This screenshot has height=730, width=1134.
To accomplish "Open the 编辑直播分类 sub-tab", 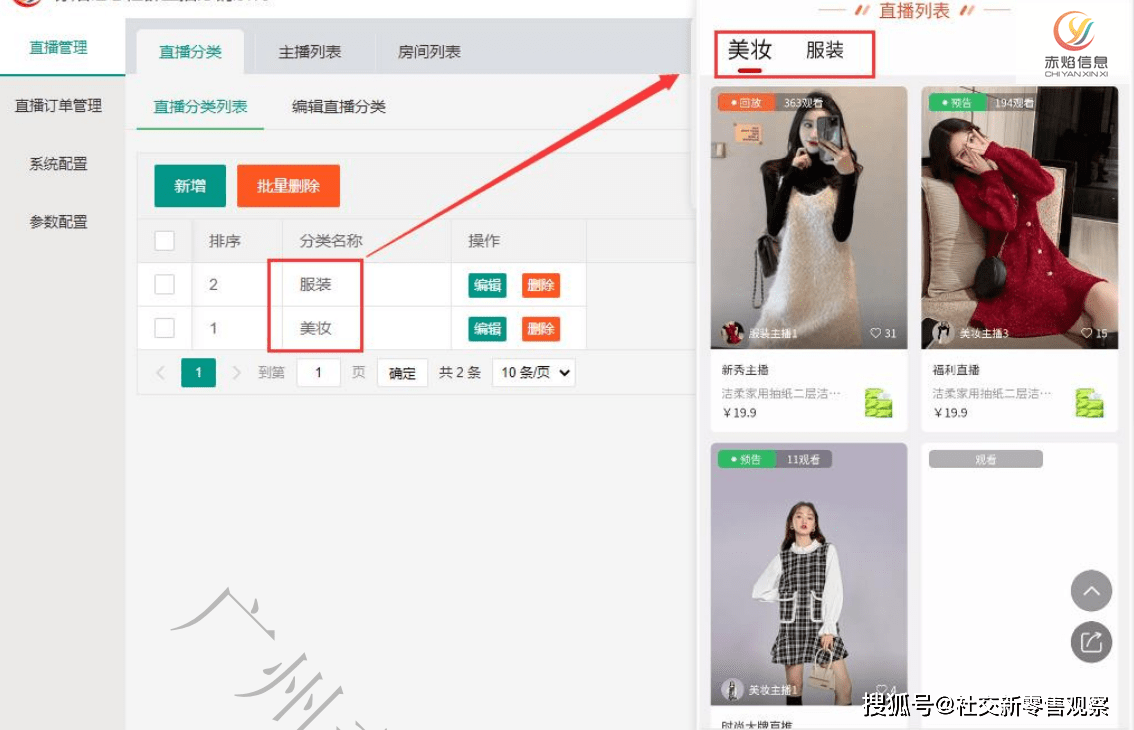I will tap(338, 107).
